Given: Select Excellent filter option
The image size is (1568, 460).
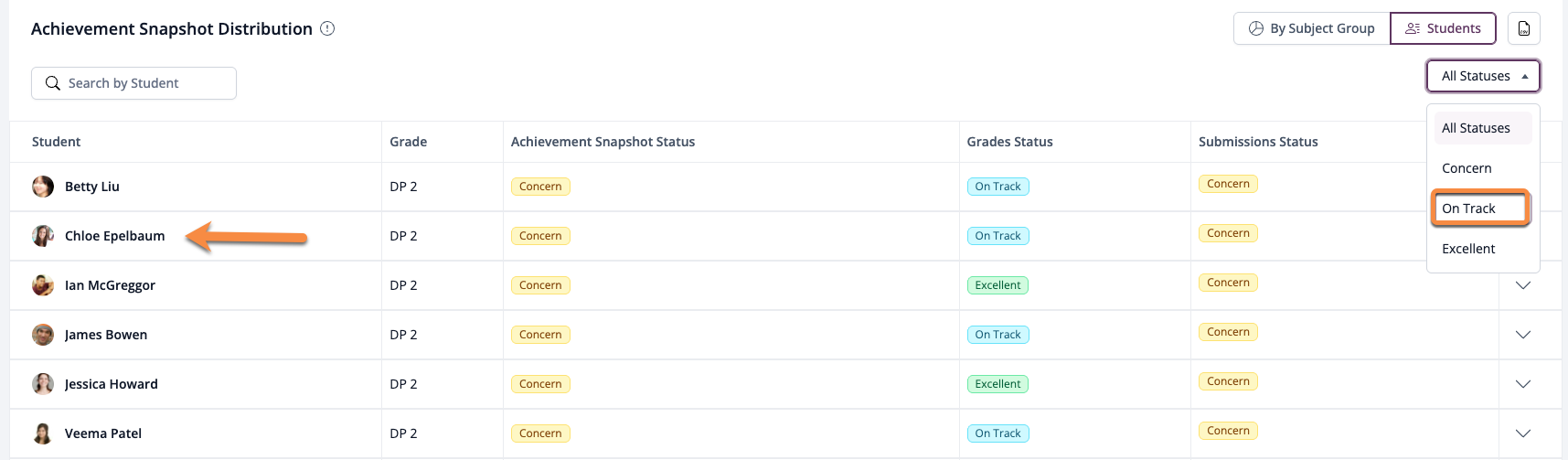Looking at the screenshot, I should 1468,249.
